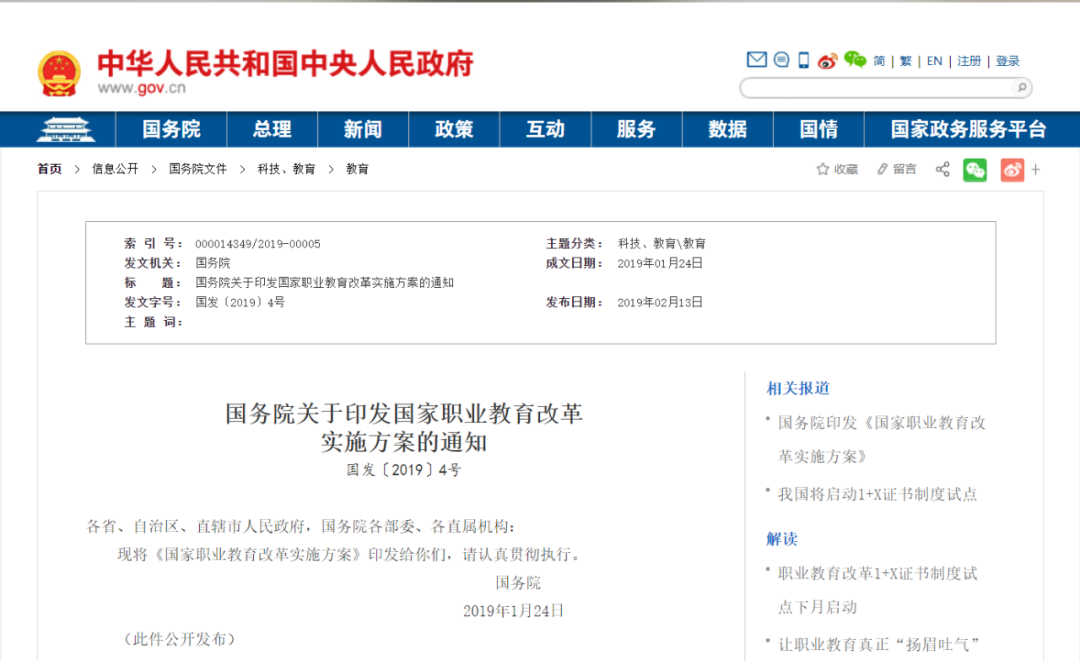
Task: Open the 政策 navigation menu
Action: 454,128
